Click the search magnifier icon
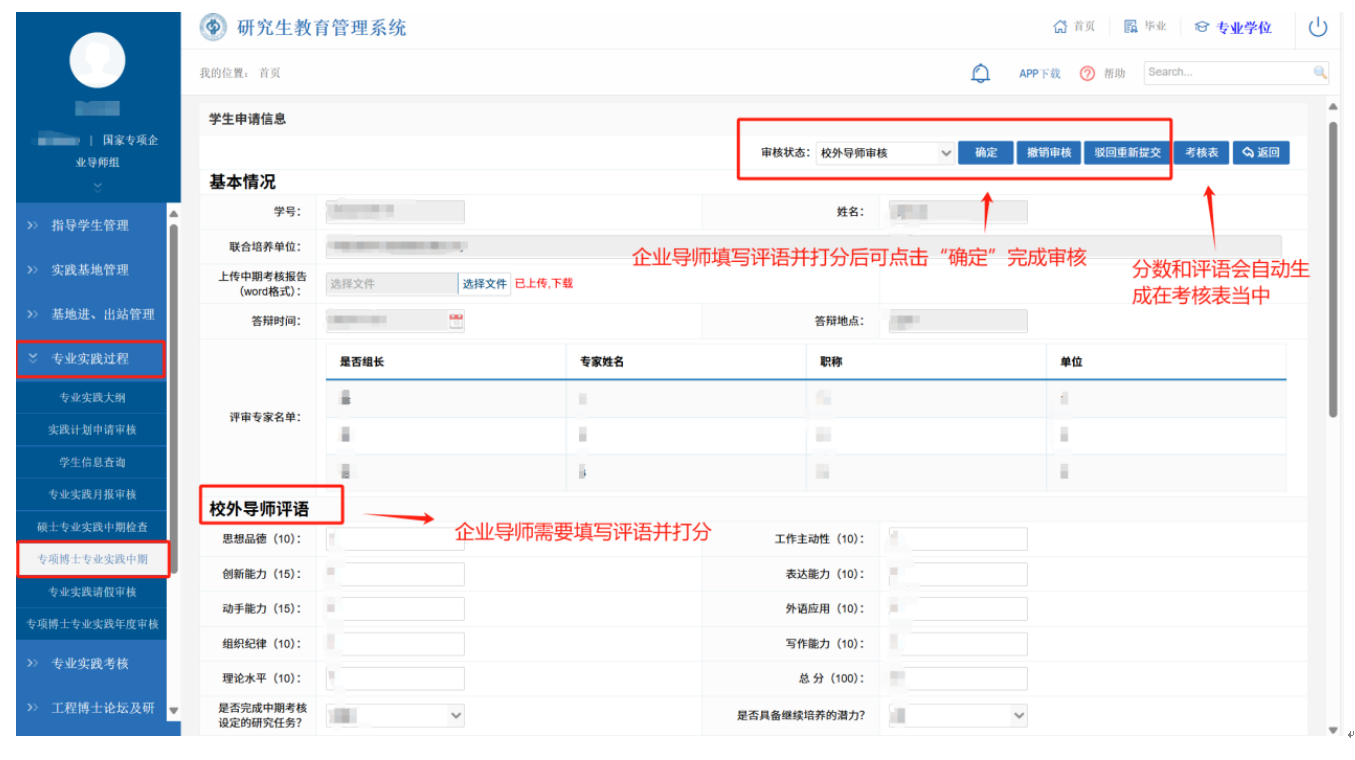This screenshot has height=760, width=1355. coord(1320,72)
